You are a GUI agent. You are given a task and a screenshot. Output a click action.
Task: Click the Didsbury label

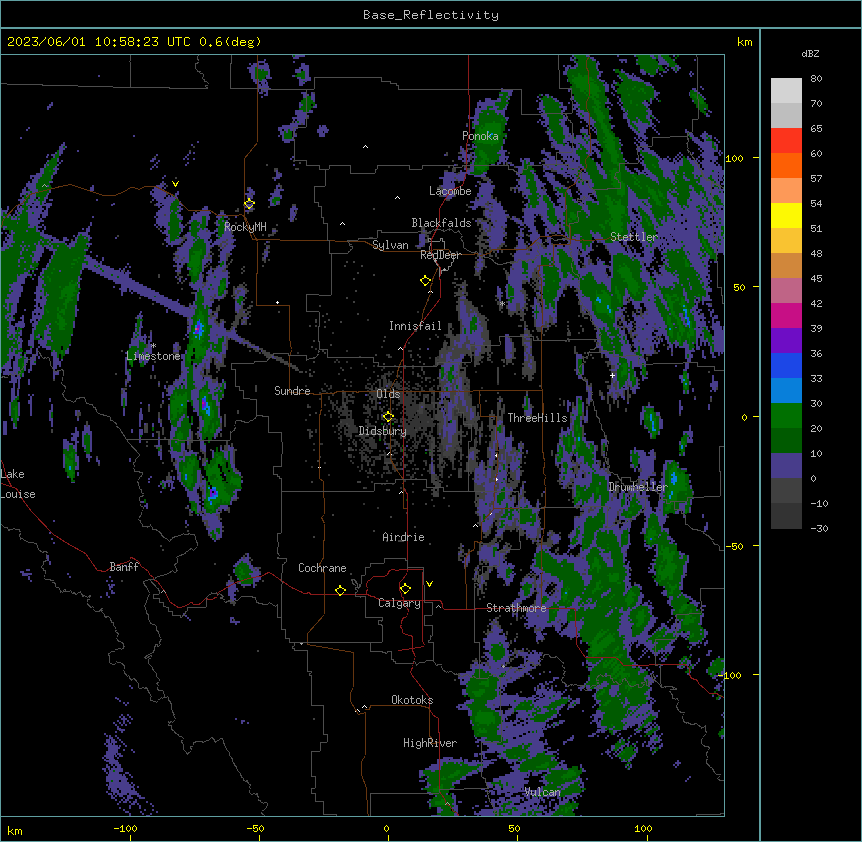383,431
